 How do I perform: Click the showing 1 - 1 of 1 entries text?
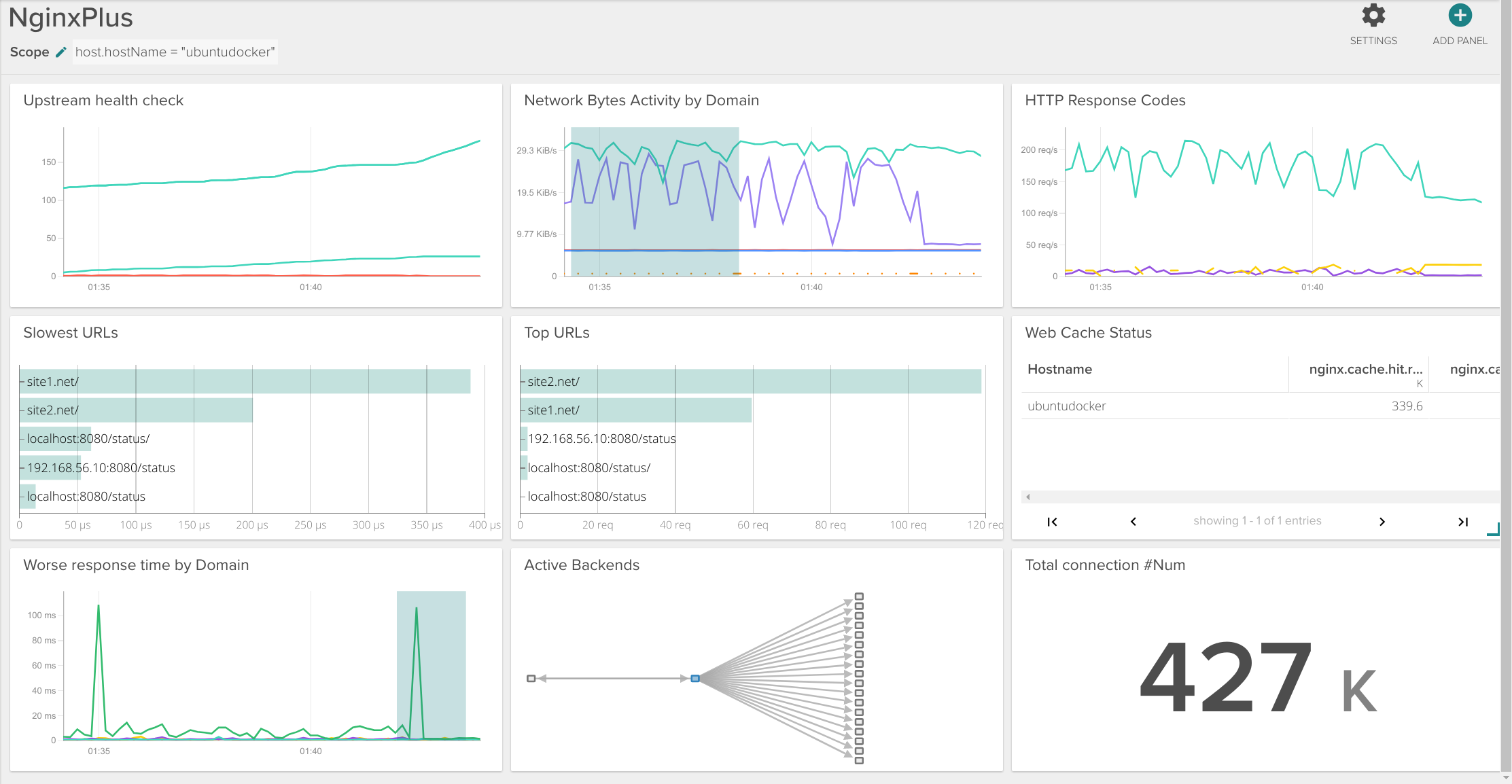pyautogui.click(x=1257, y=521)
